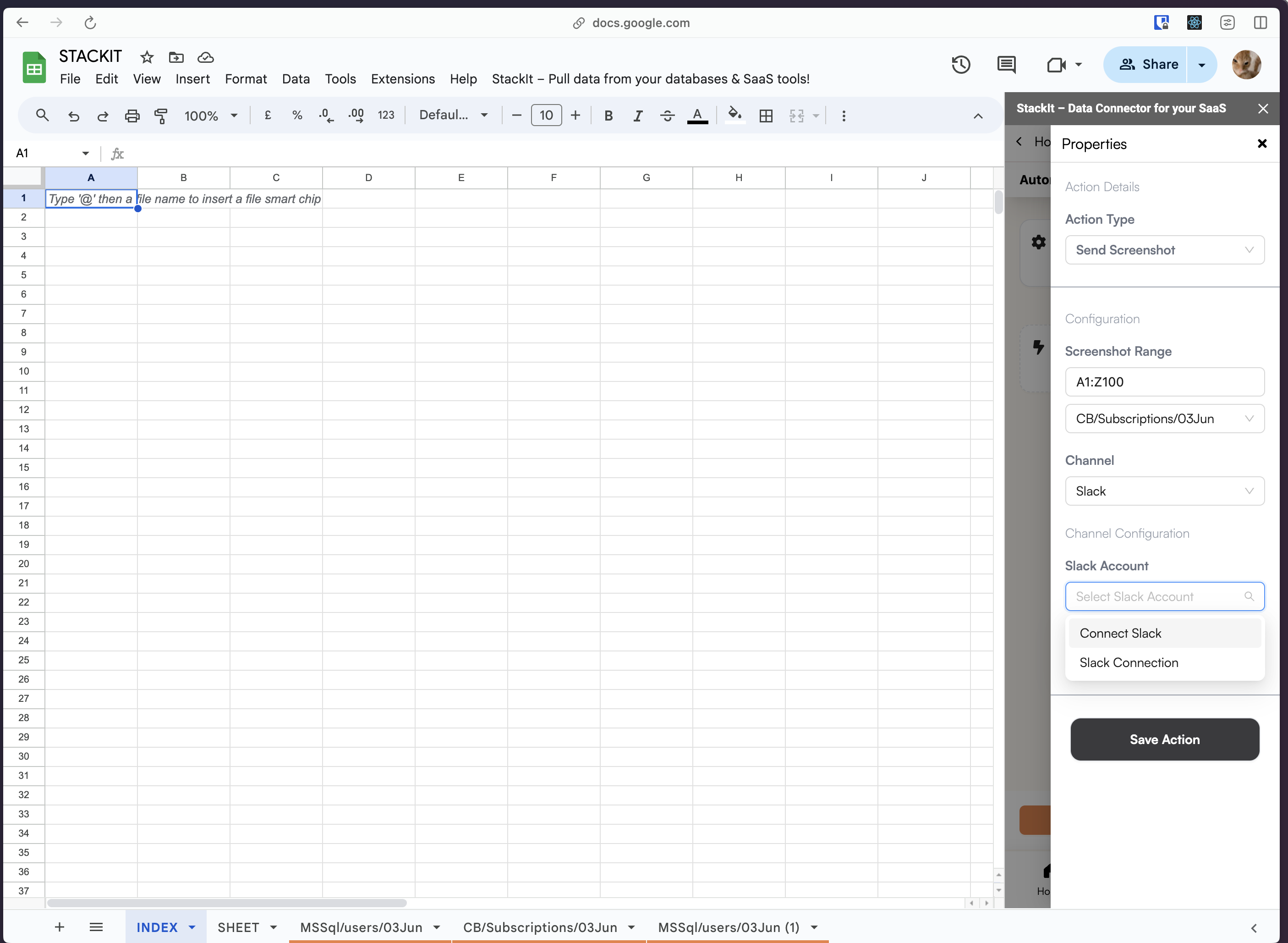
Task: Choose the Connect Slack option
Action: (1120, 633)
